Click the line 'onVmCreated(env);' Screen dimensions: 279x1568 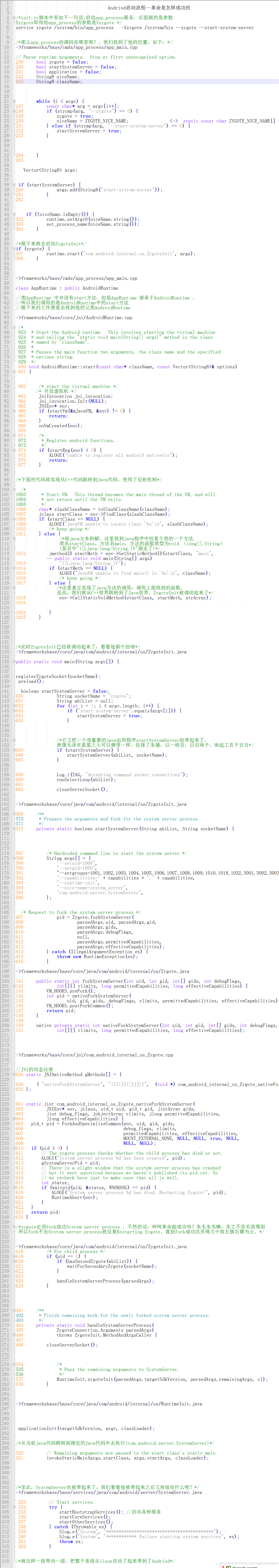[x=60, y=425]
